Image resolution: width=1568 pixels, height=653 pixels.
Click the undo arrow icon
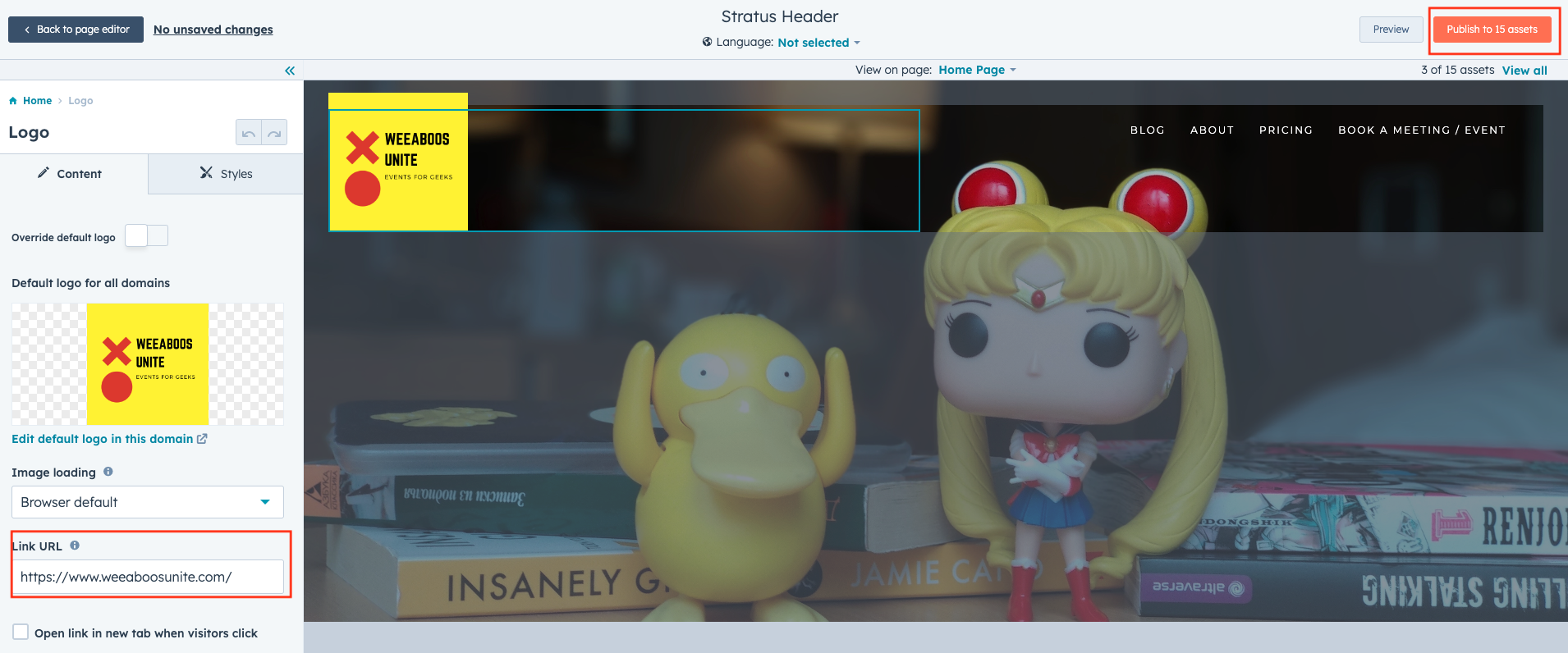coord(249,133)
